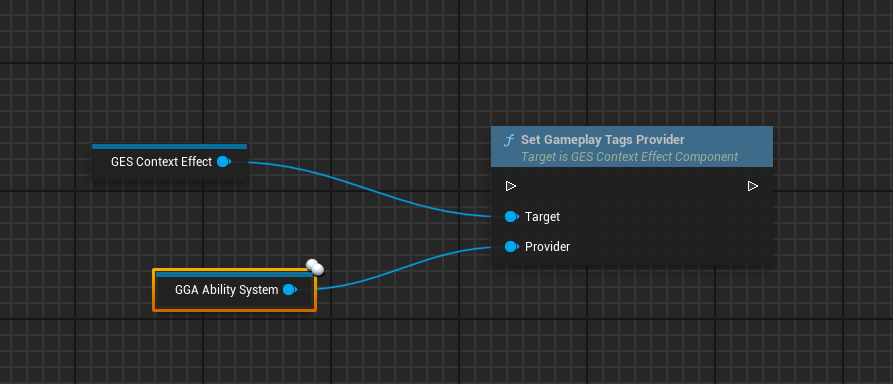
Task: Click the Target input pin
Action: coord(511,216)
